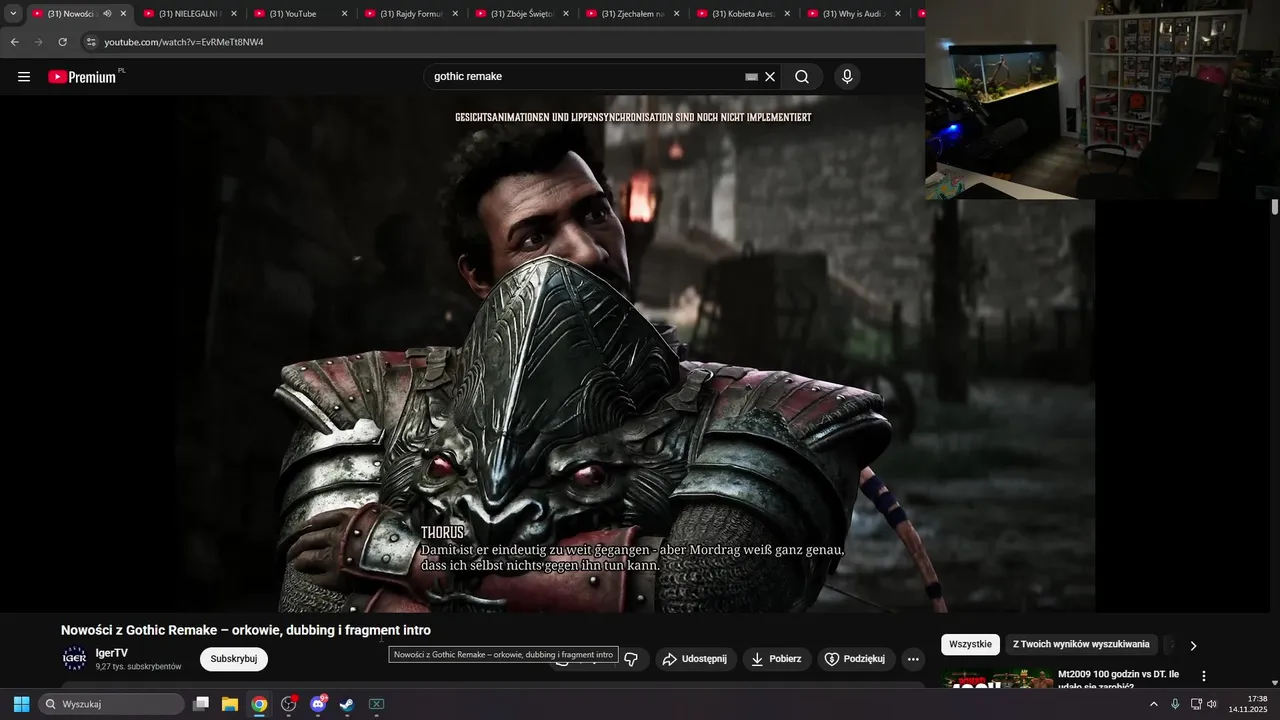Open the on-screen keyboard icon in search box
This screenshot has width=1280, height=720.
(751, 77)
